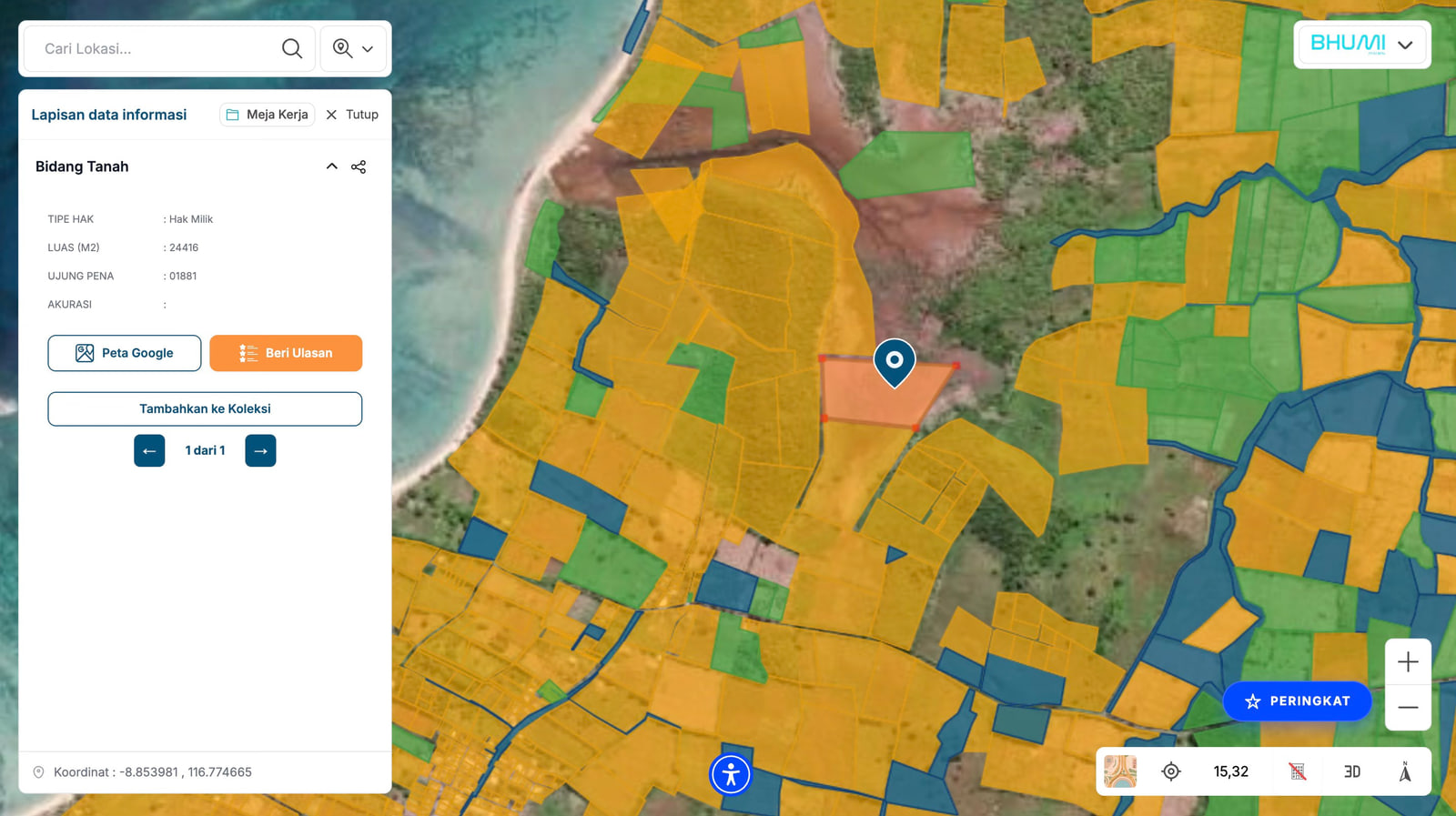Screen dimensions: 1456x816
Task: Click Beri Ulasan button
Action: click(x=286, y=353)
